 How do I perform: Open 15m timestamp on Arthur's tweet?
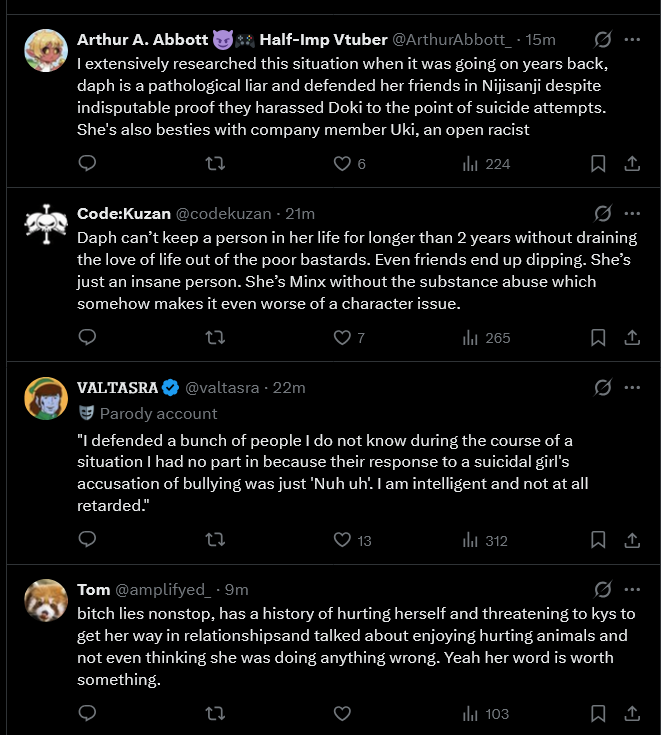pos(541,40)
